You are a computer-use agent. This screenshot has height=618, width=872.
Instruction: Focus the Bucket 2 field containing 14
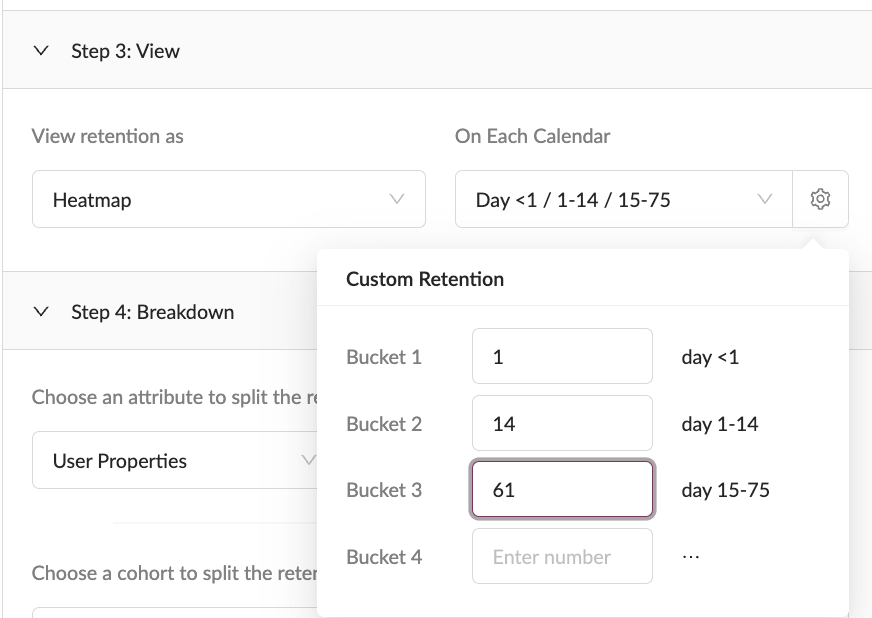point(562,424)
